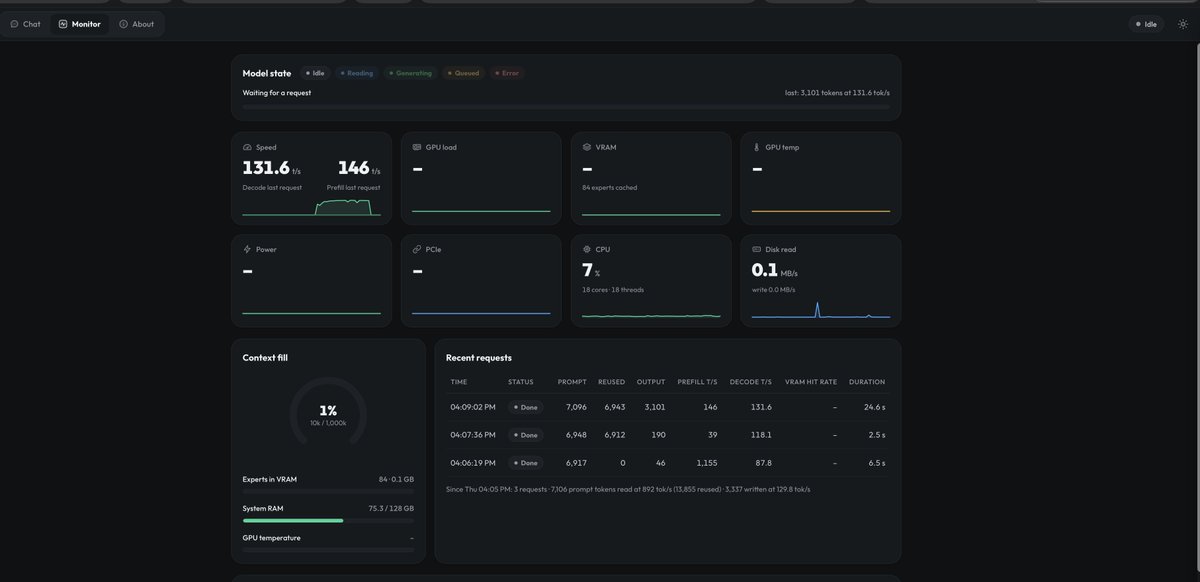
Task: Click the PROMPT column header
Action: 572,382
